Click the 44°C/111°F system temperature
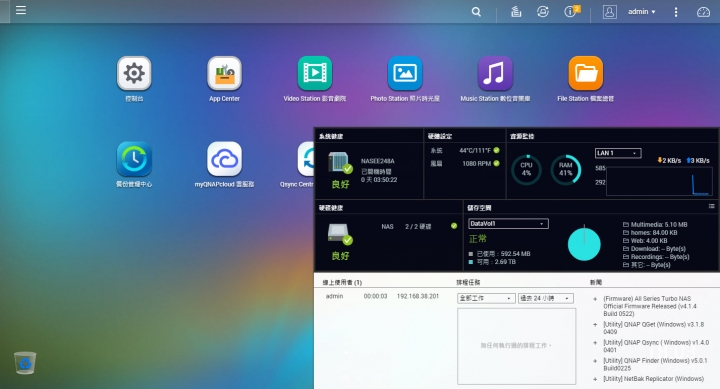The image size is (720, 389). pyautogui.click(x=475, y=150)
